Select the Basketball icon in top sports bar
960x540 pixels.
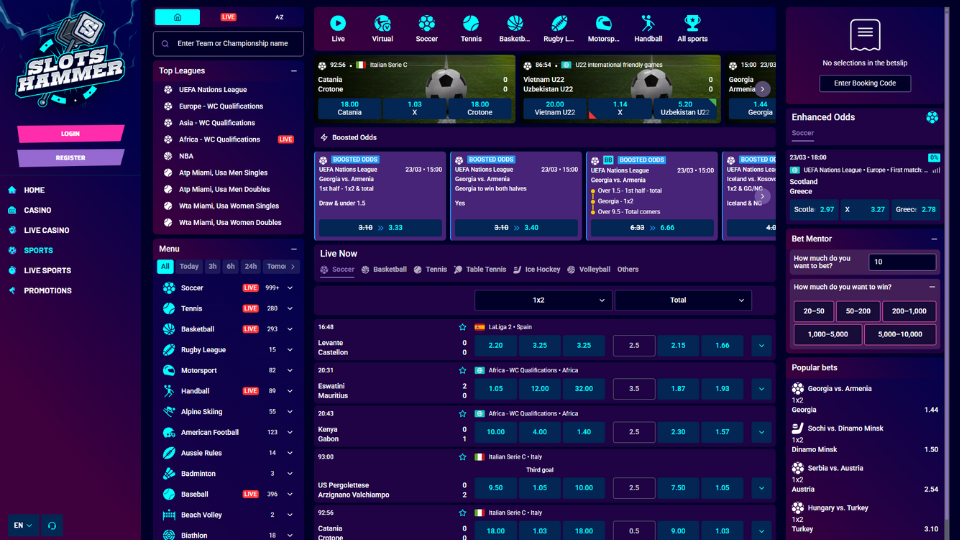(x=515, y=23)
